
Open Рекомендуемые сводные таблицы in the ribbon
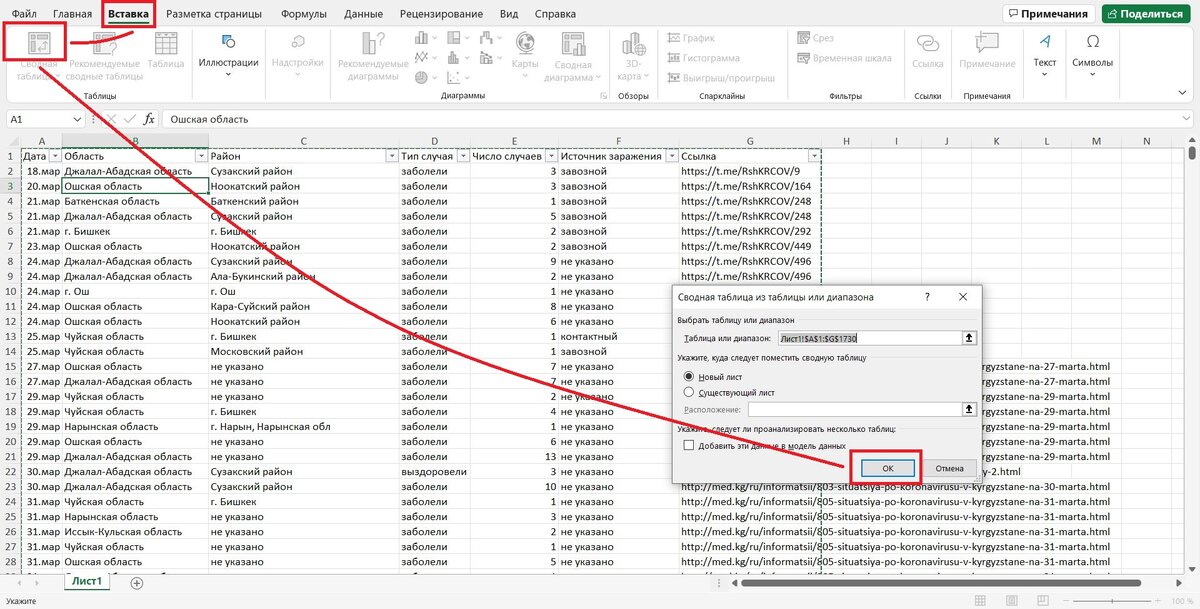point(106,57)
